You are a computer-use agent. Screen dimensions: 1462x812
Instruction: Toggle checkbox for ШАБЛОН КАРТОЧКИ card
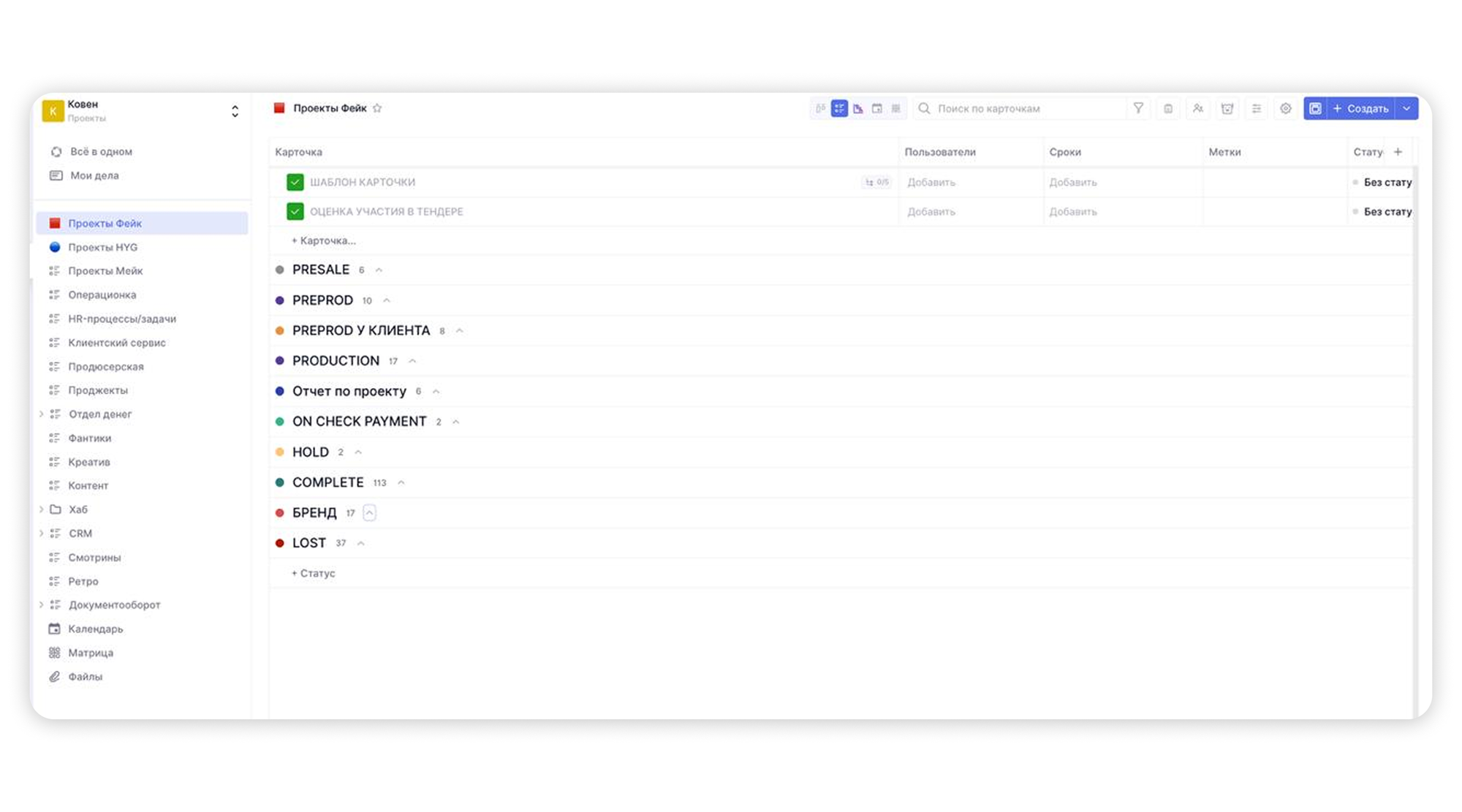click(x=295, y=182)
